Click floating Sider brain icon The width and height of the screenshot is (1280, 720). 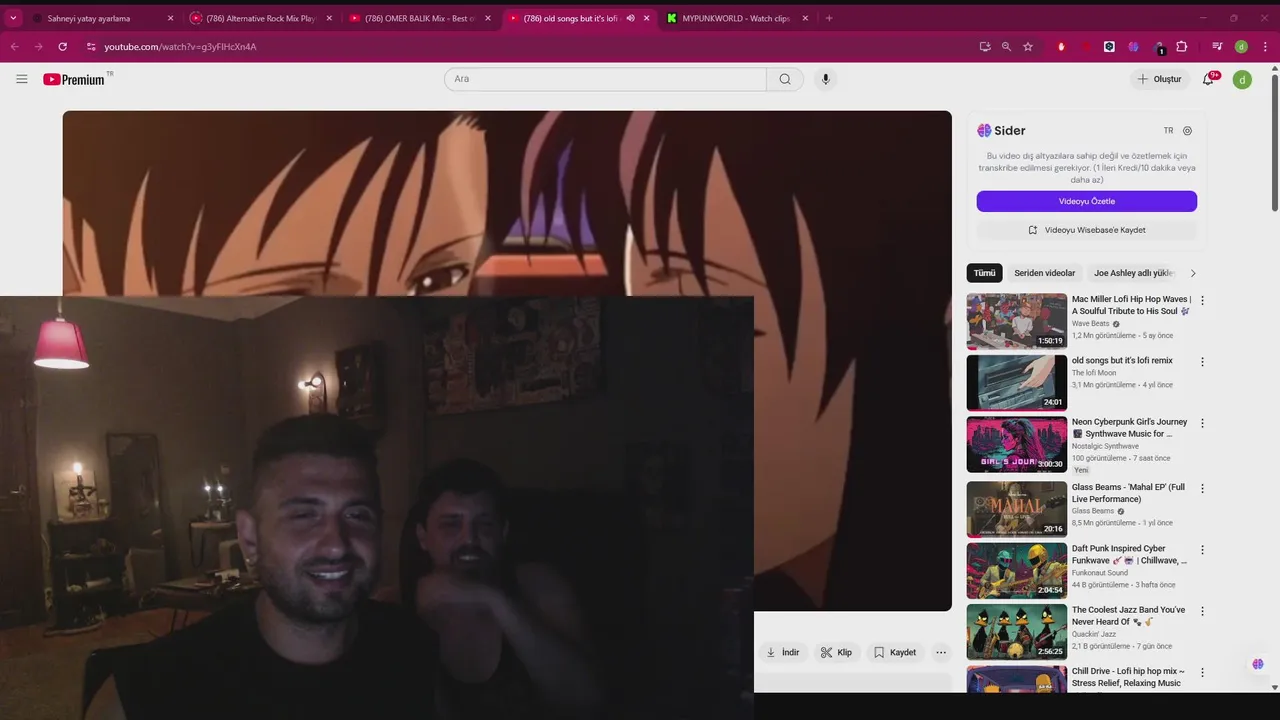[1257, 664]
